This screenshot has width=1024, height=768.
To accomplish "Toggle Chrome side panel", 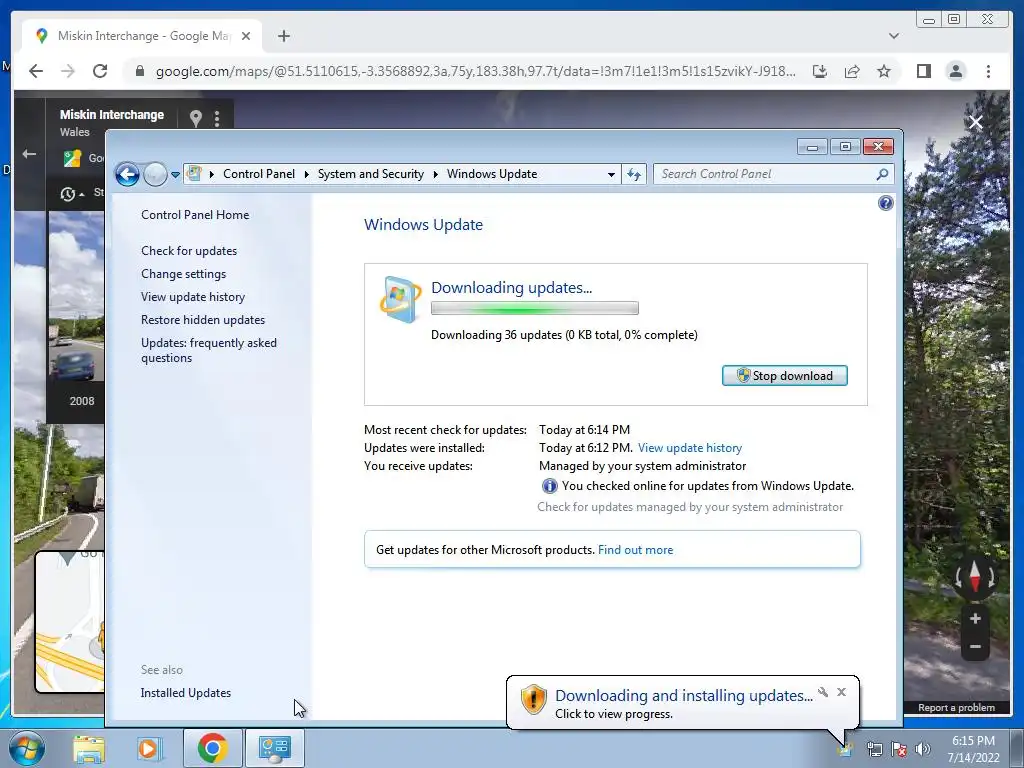I will [923, 71].
